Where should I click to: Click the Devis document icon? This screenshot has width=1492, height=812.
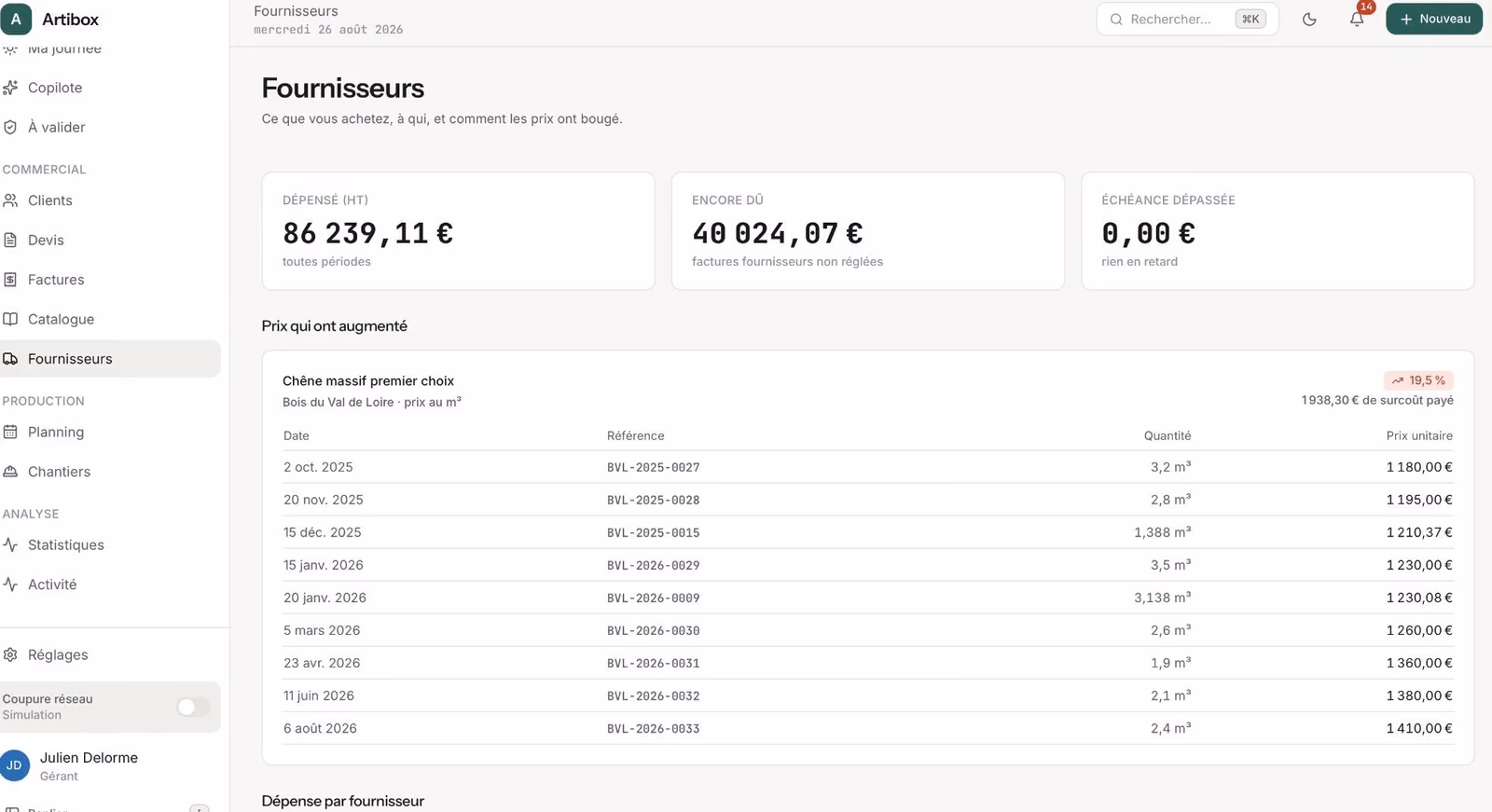tap(10, 240)
